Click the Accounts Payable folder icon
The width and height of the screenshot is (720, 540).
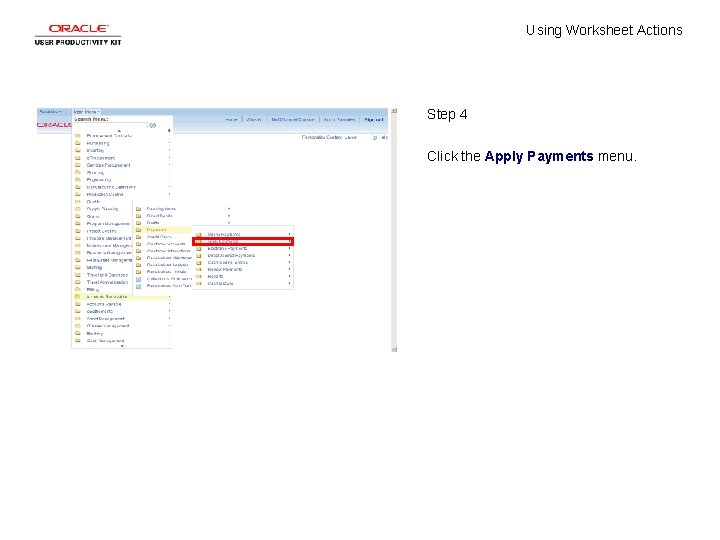pyautogui.click(x=78, y=304)
